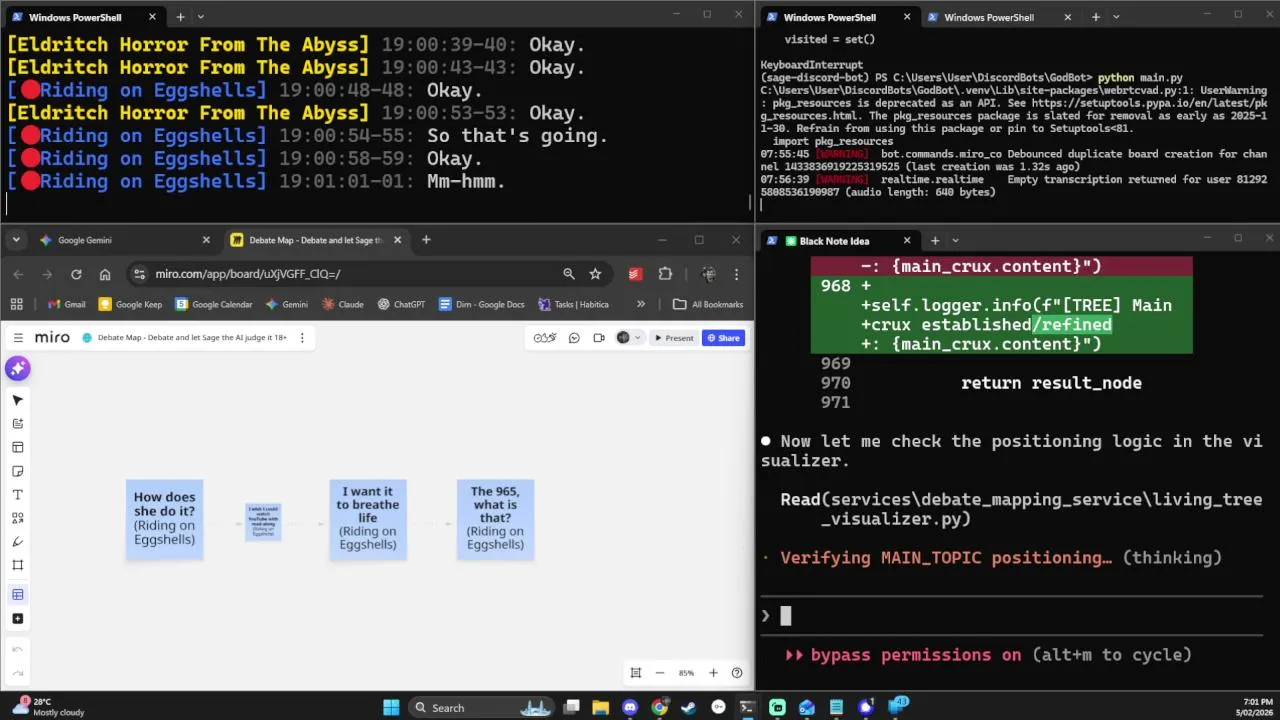Start Miro video call icon
The image size is (1280, 720).
pyautogui.click(x=599, y=338)
